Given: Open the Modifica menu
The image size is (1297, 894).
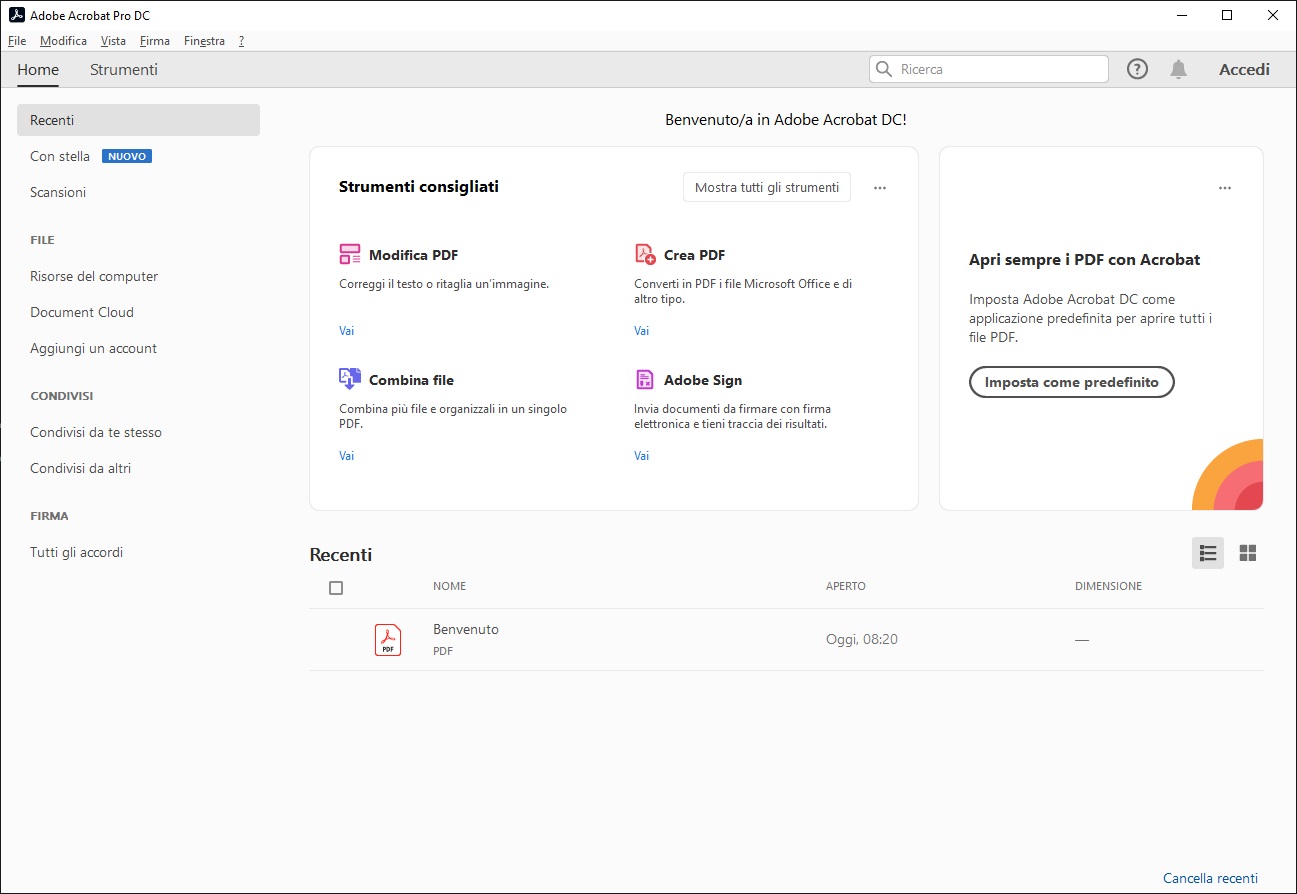Looking at the screenshot, I should pos(63,41).
